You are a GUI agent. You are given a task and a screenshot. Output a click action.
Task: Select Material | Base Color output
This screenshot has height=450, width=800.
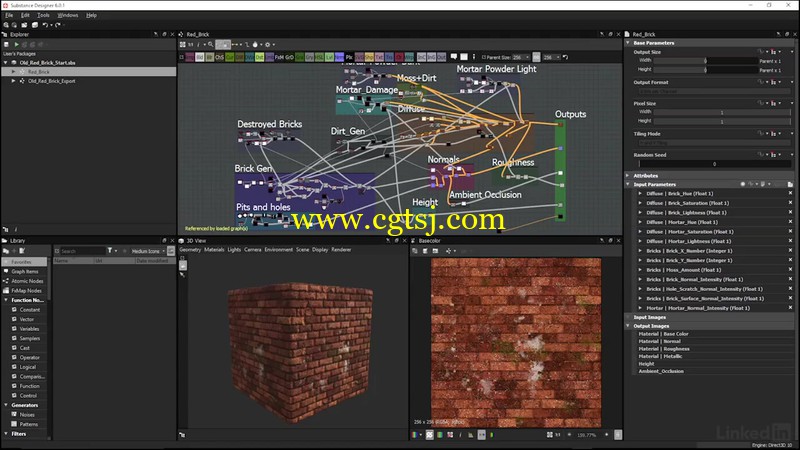tap(663, 334)
